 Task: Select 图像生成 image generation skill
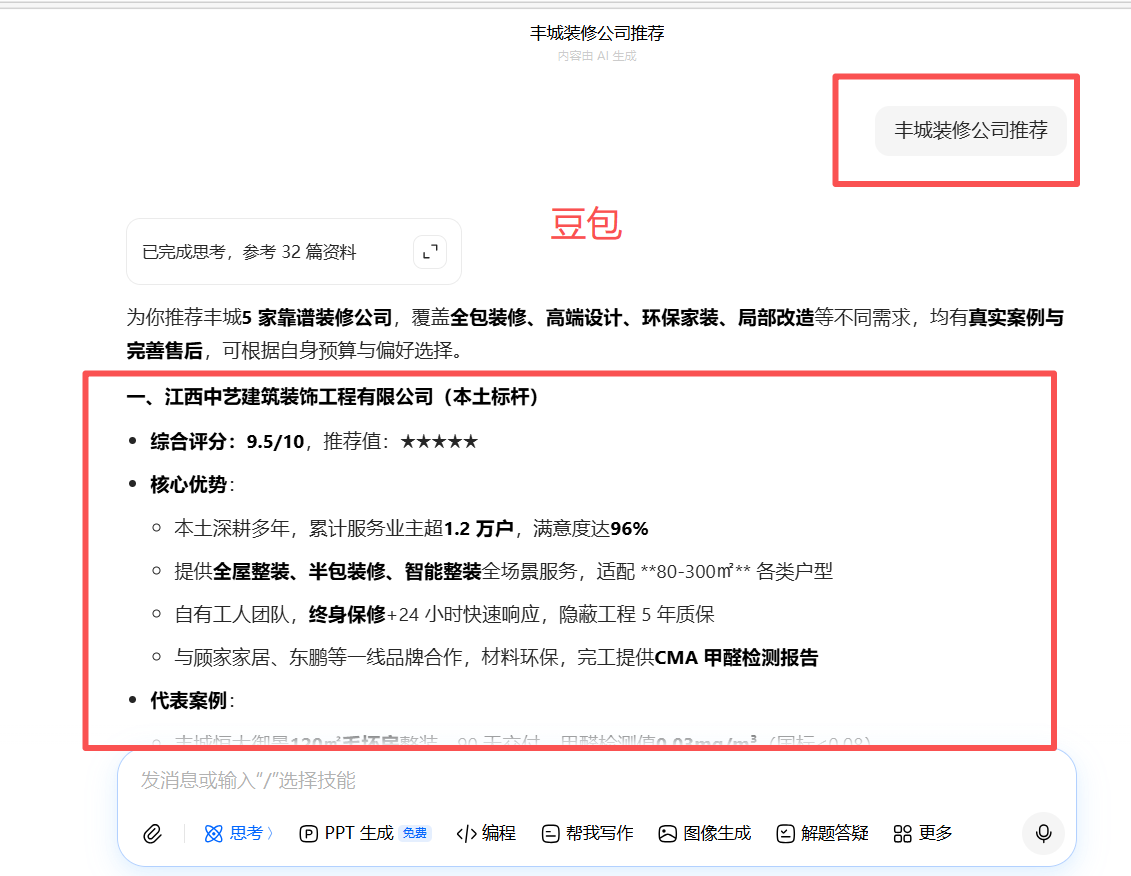705,833
